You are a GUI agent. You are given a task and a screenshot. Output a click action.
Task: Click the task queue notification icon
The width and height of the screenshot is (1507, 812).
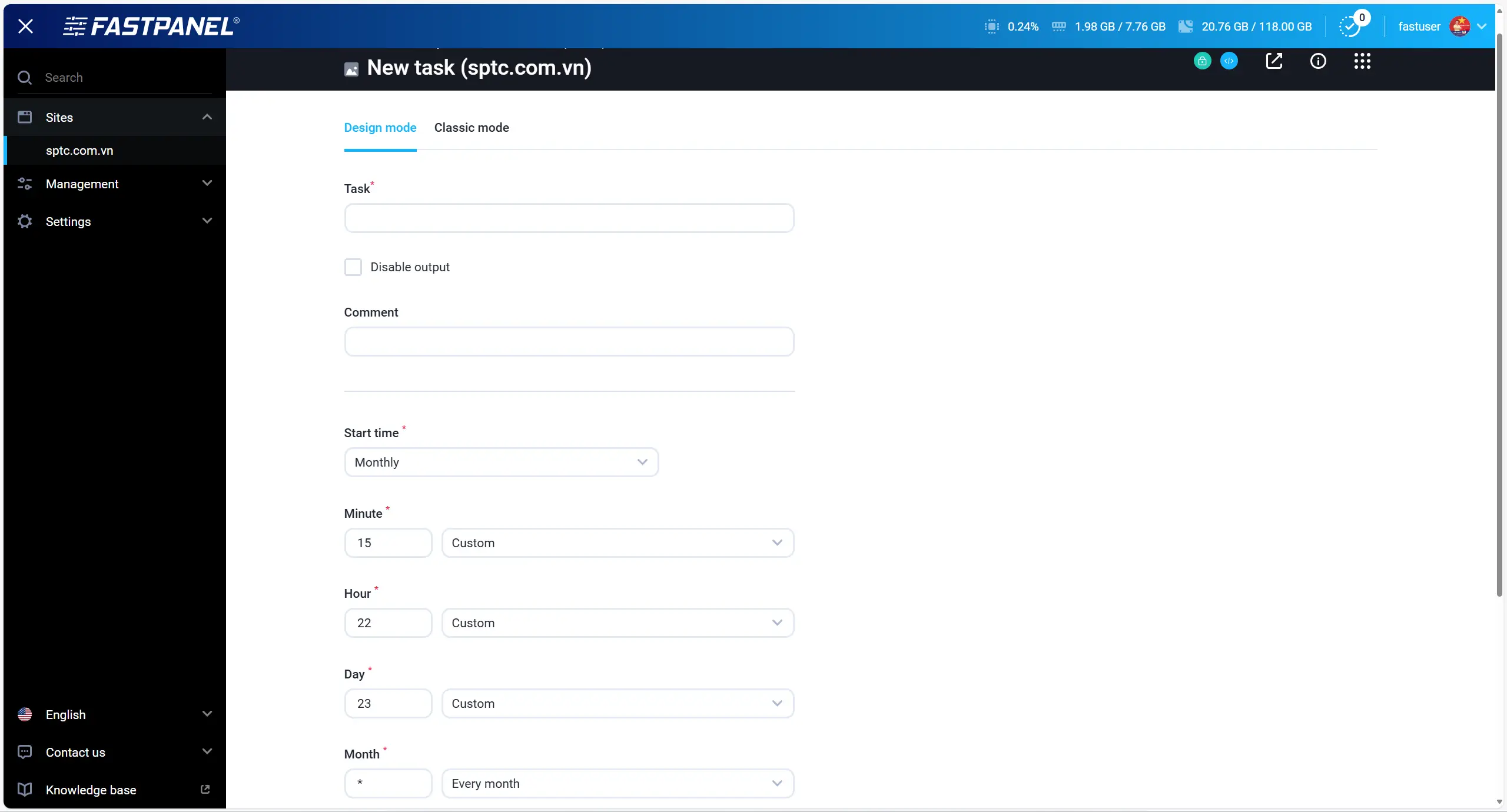(x=1350, y=26)
